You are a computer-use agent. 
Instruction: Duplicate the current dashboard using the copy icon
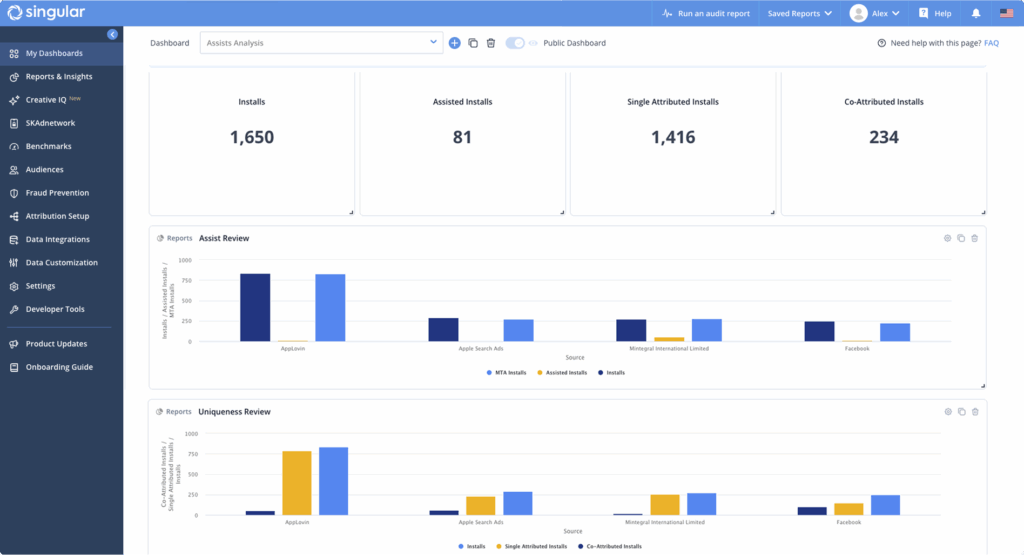[473, 43]
